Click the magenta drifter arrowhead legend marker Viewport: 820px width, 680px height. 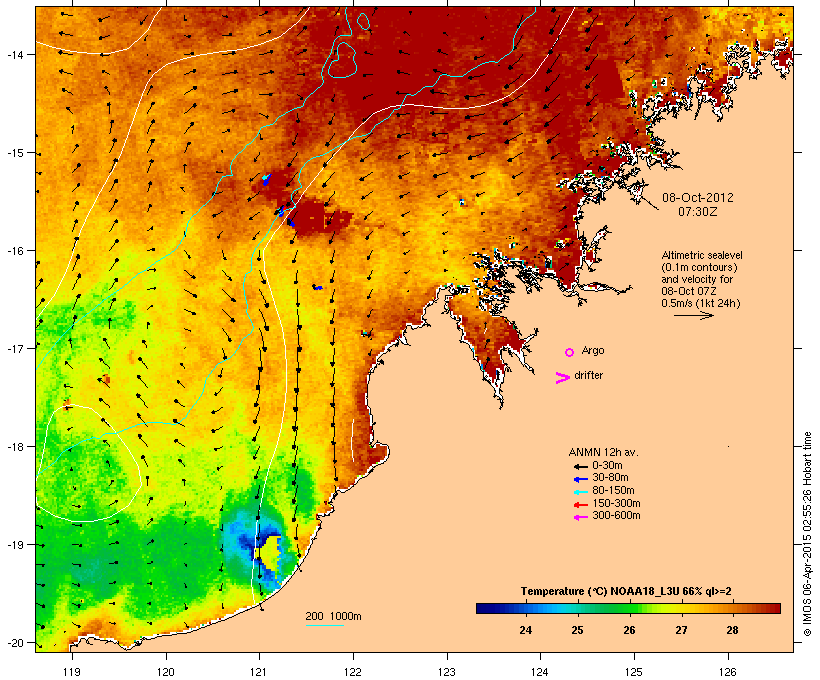tap(562, 378)
